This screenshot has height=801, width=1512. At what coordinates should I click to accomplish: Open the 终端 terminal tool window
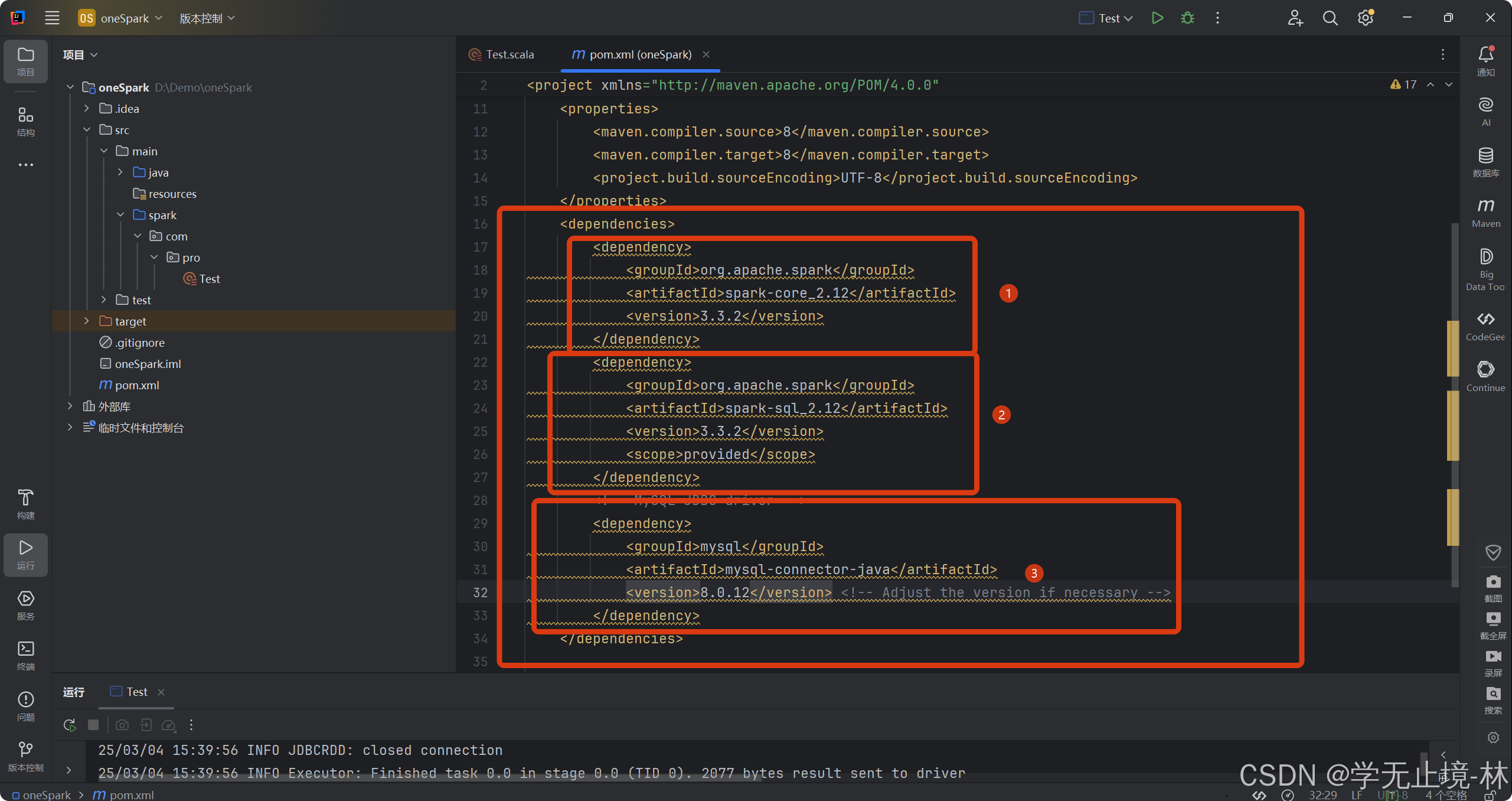(x=25, y=654)
